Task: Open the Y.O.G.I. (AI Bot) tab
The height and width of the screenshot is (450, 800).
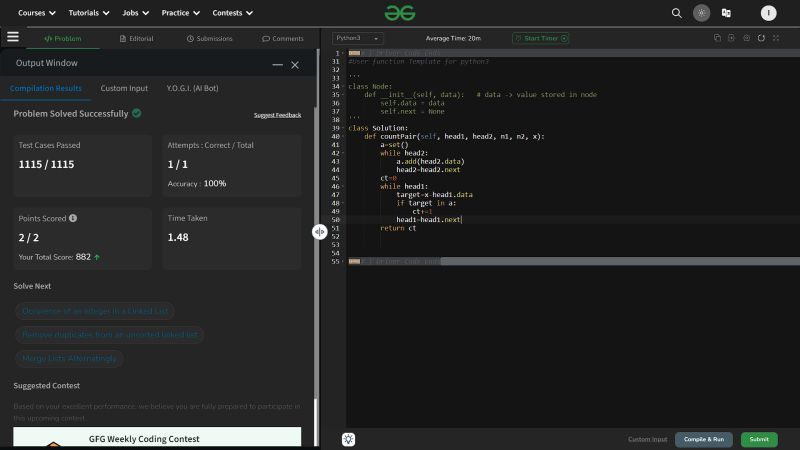Action: click(192, 88)
